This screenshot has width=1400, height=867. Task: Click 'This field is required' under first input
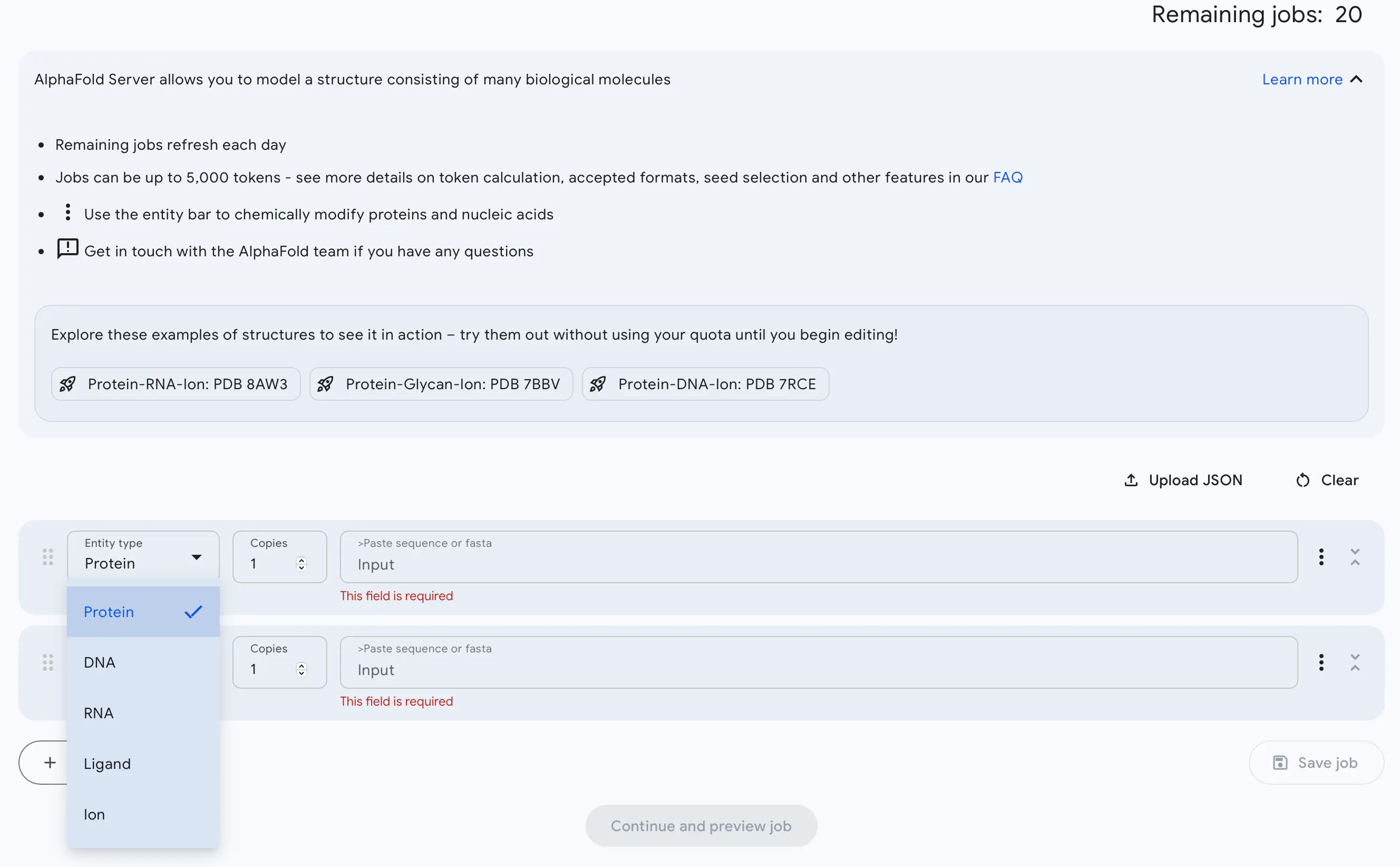point(396,596)
